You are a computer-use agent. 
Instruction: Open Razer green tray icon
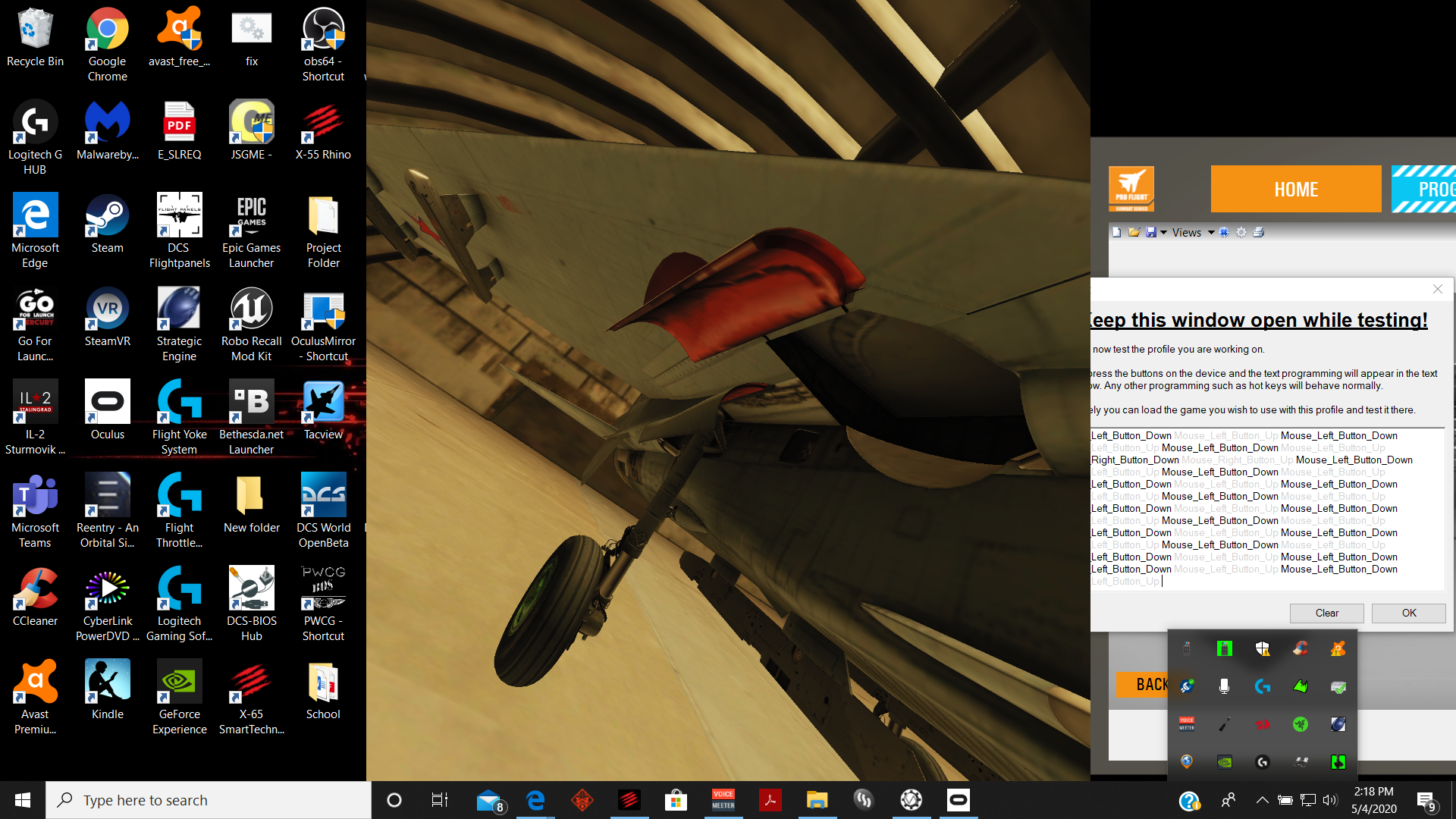1301,724
